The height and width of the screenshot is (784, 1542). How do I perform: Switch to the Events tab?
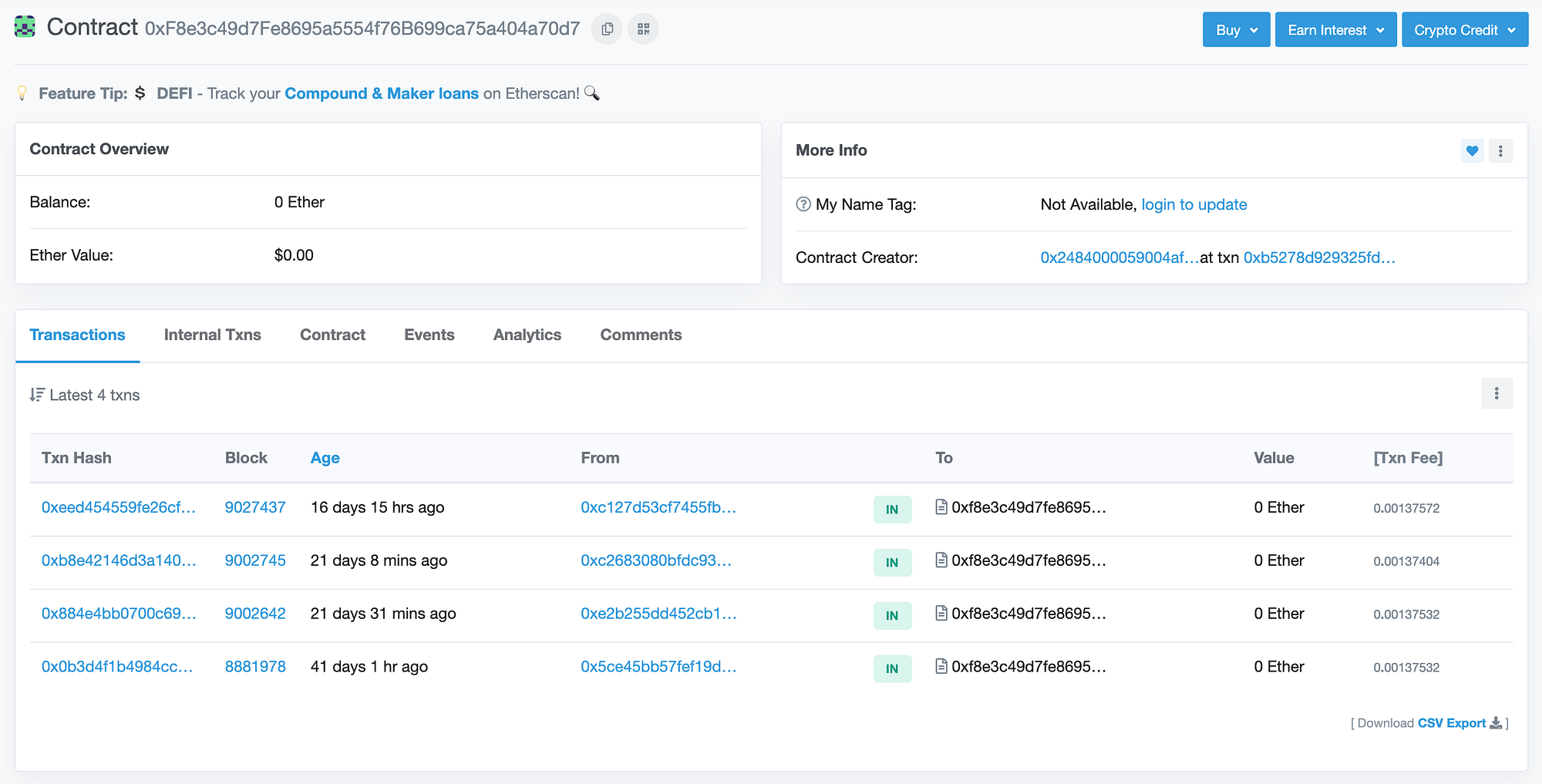pyautogui.click(x=429, y=335)
